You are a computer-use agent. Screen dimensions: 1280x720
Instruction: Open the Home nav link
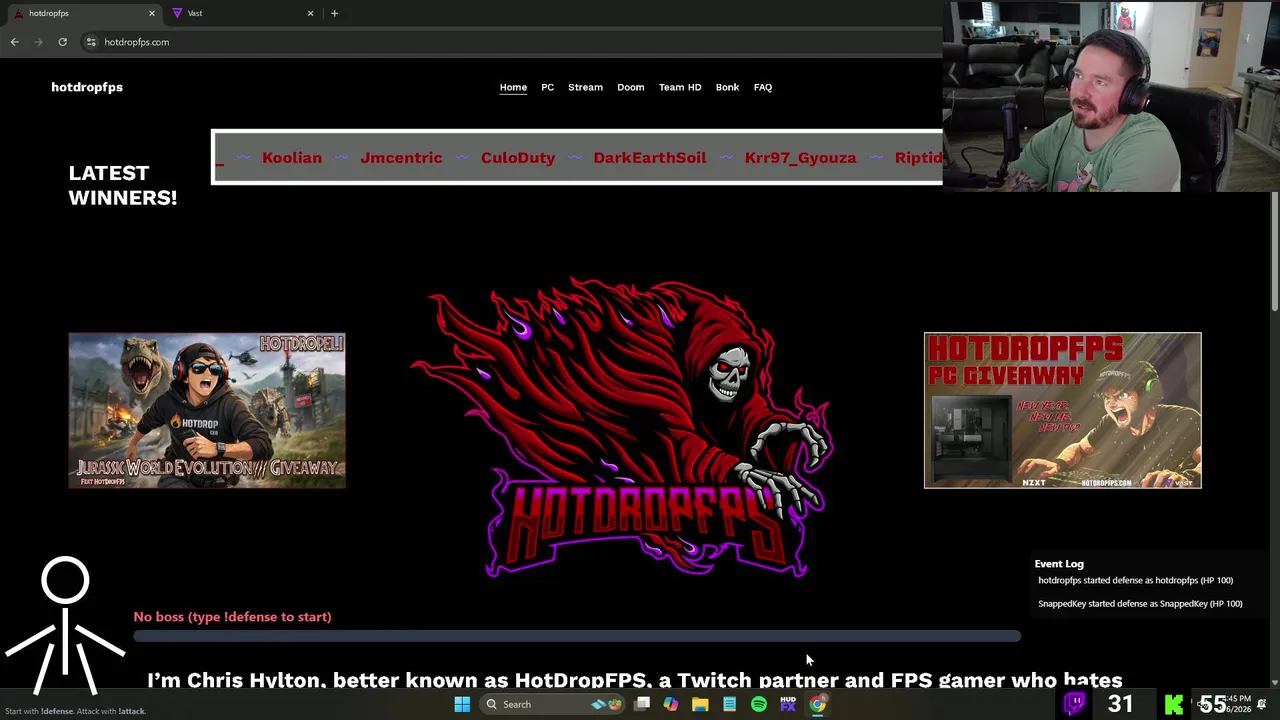coord(513,87)
